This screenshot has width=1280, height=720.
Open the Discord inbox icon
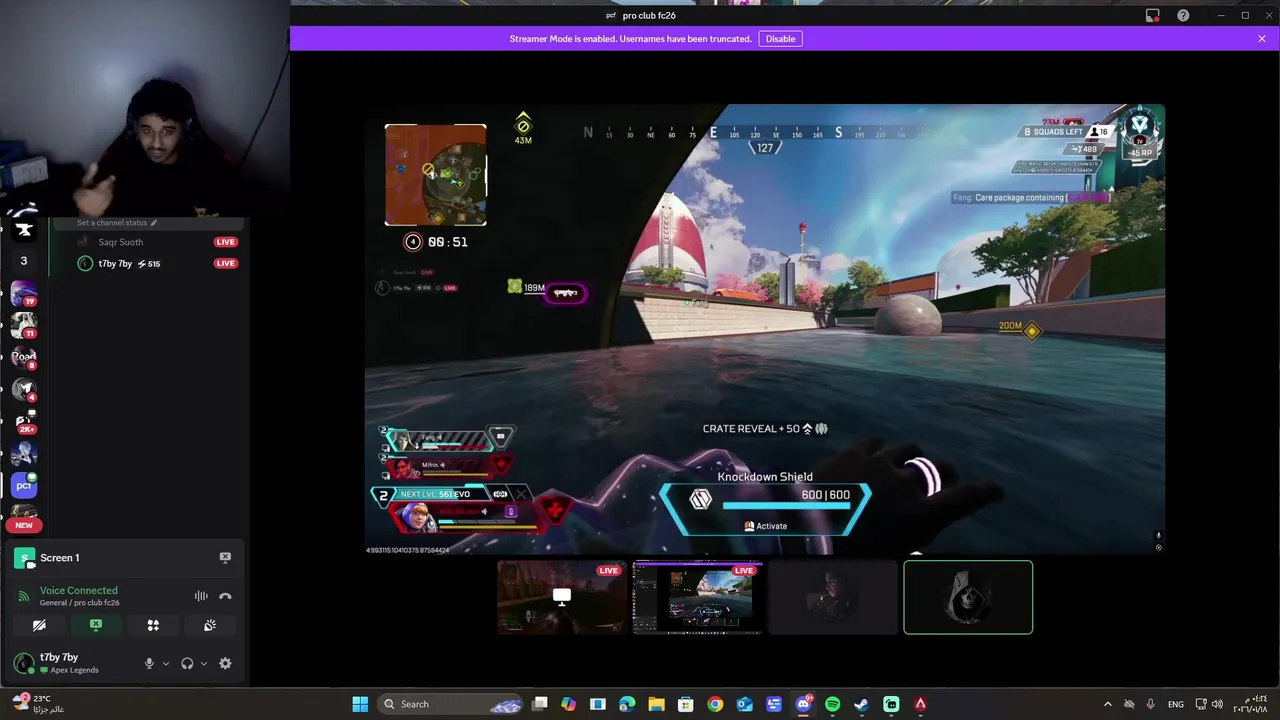tap(1153, 16)
